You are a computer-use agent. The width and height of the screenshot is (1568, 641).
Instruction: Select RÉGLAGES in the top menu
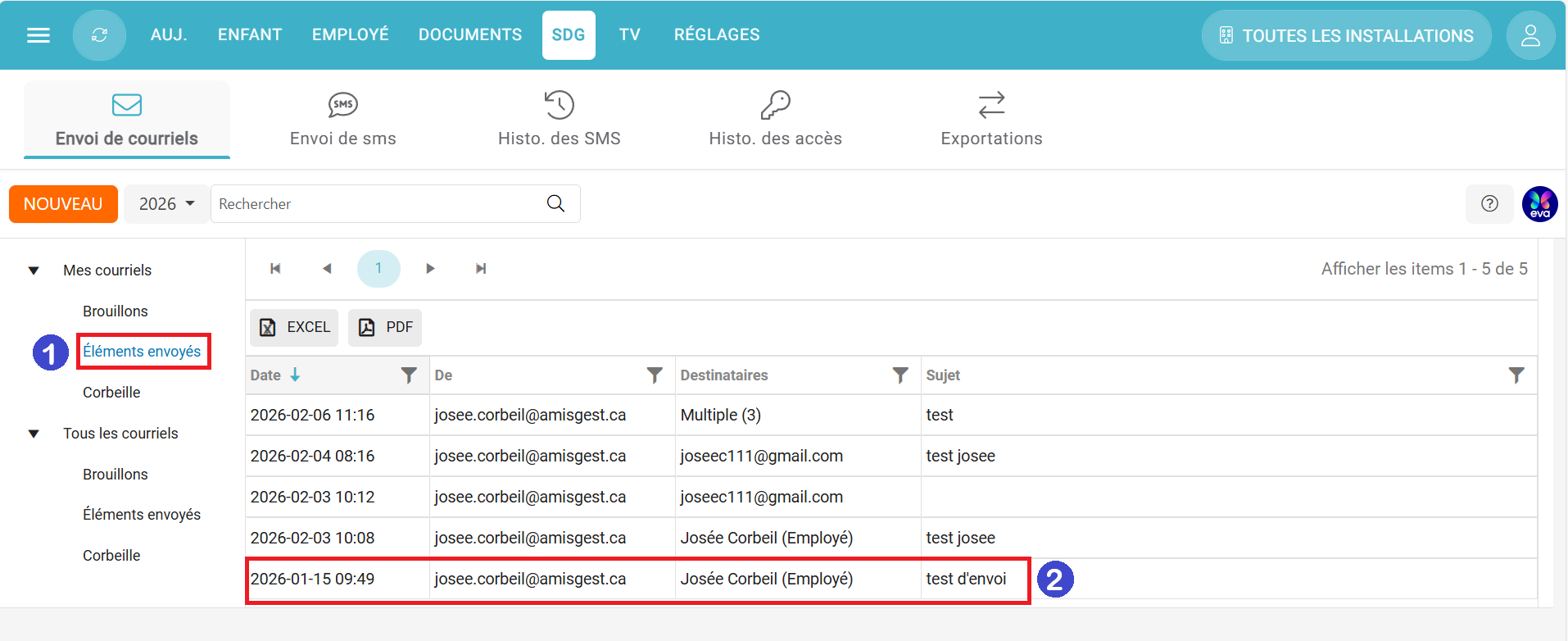tap(716, 35)
